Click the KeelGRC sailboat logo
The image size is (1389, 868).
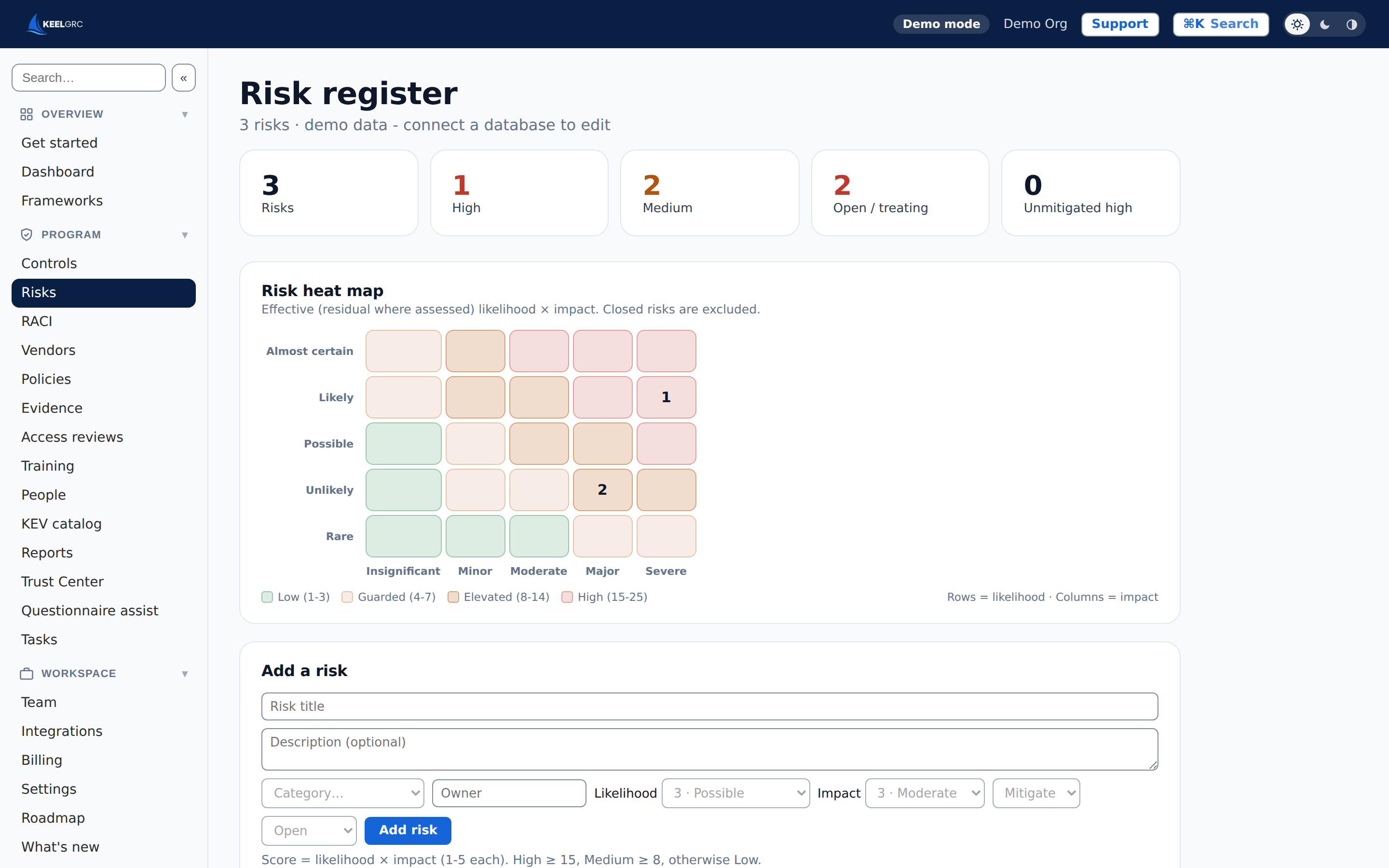coord(55,24)
